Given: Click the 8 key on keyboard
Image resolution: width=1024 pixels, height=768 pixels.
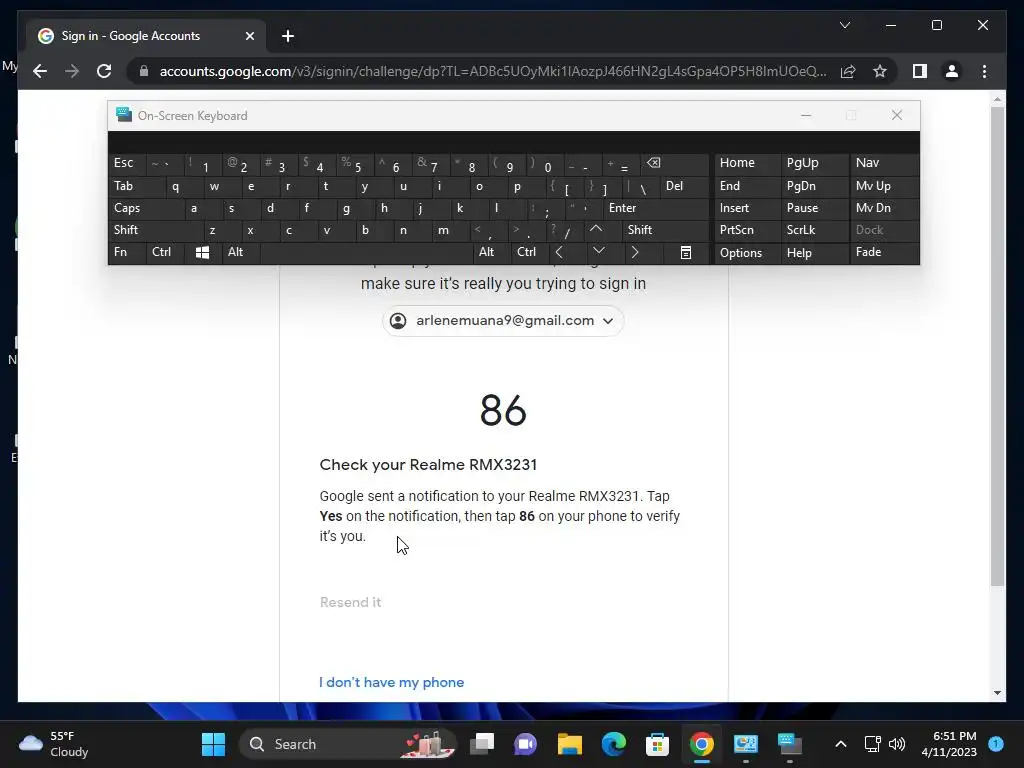Looking at the screenshot, I should pyautogui.click(x=469, y=165).
